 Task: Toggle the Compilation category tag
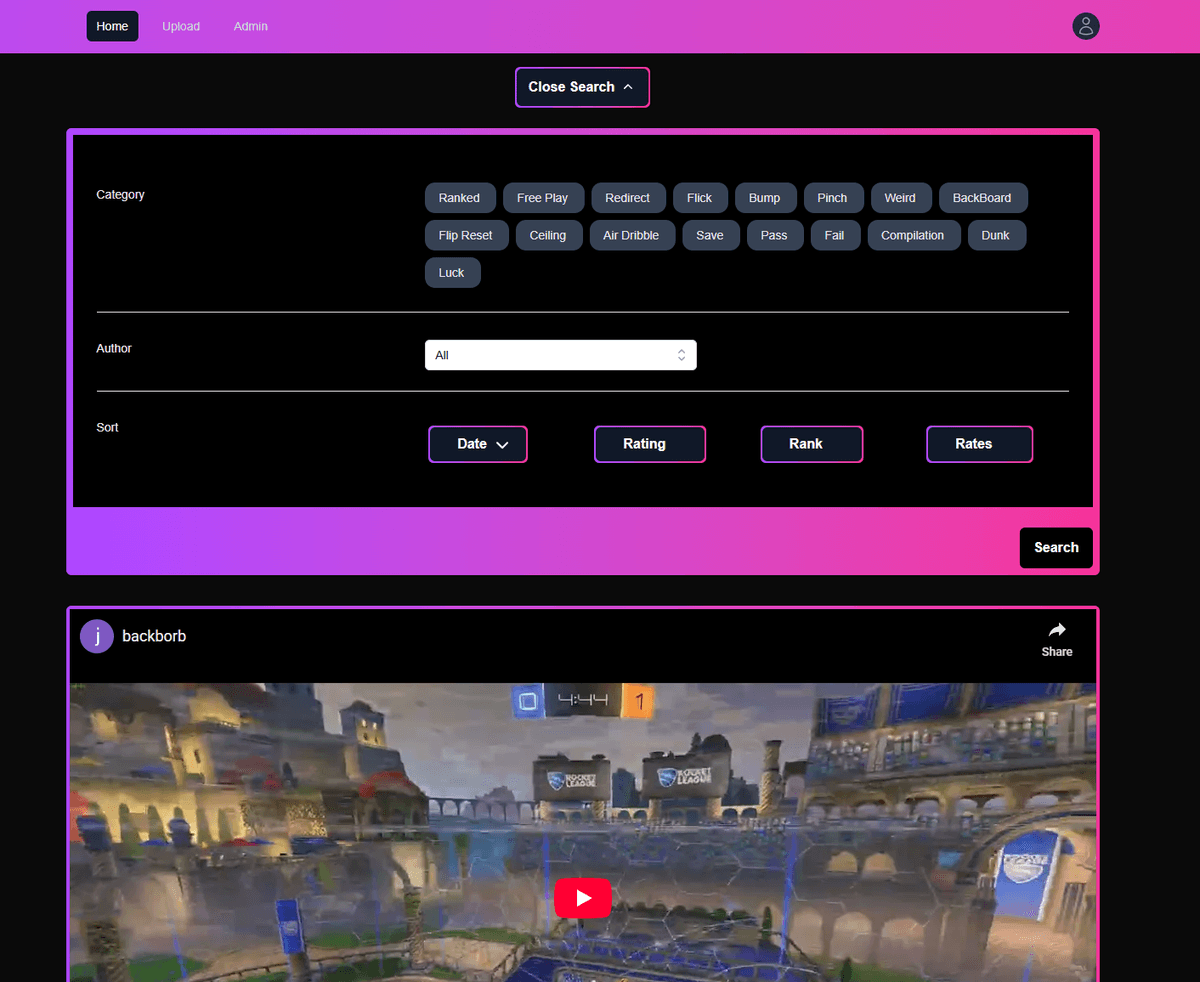coord(912,236)
